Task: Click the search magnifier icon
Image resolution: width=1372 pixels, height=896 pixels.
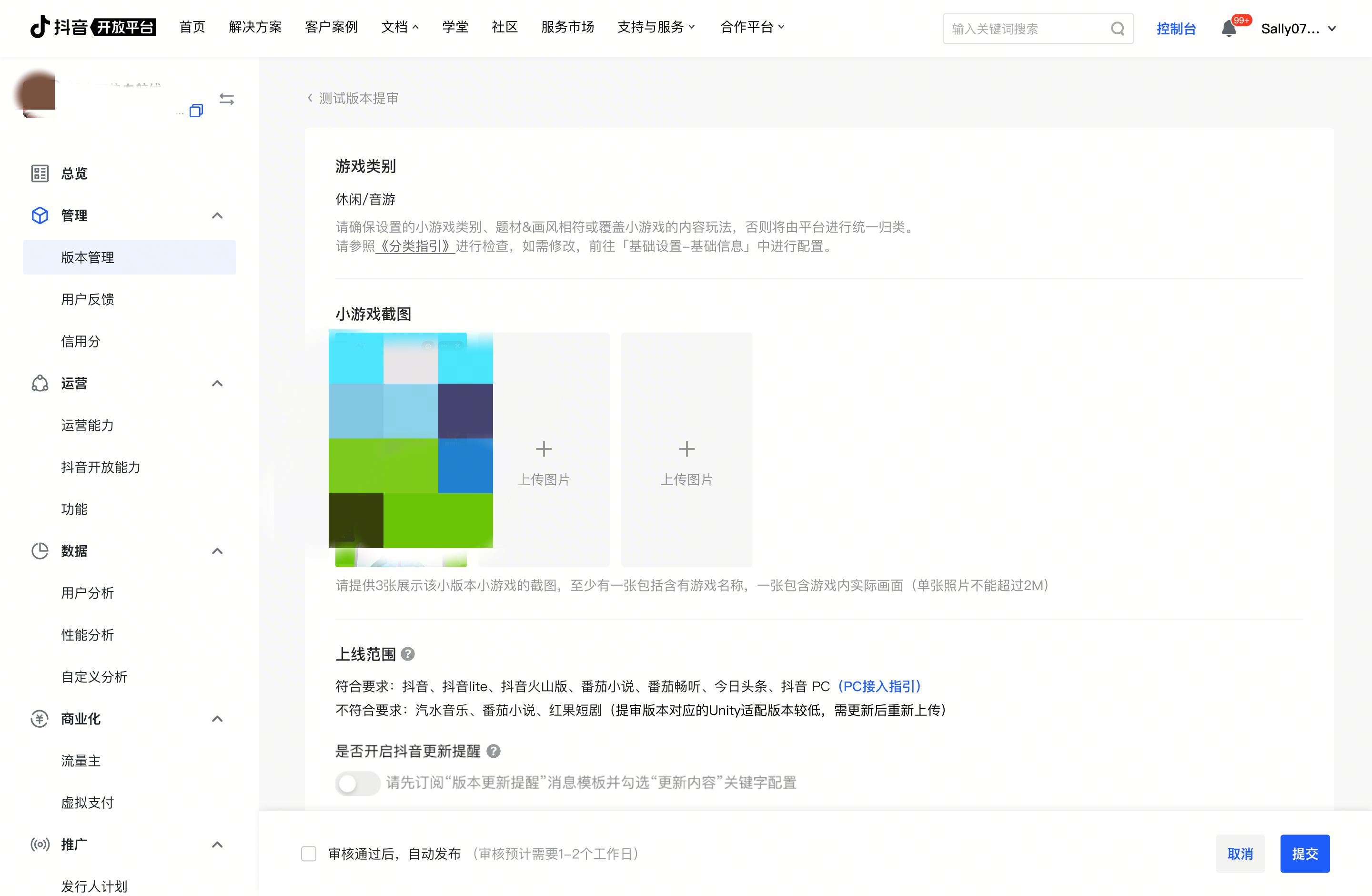Action: (x=1117, y=29)
